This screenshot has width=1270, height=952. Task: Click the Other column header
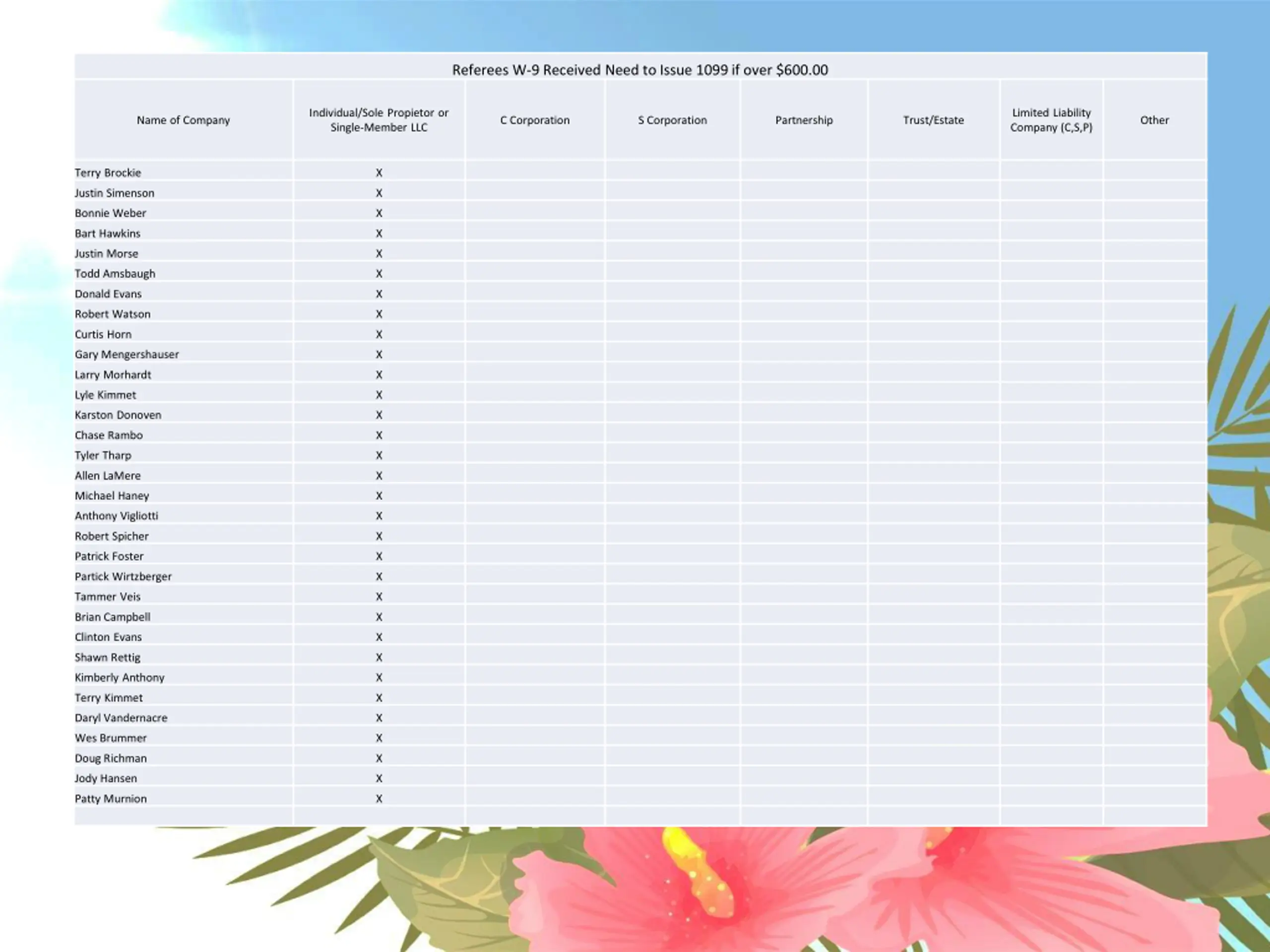1154,120
